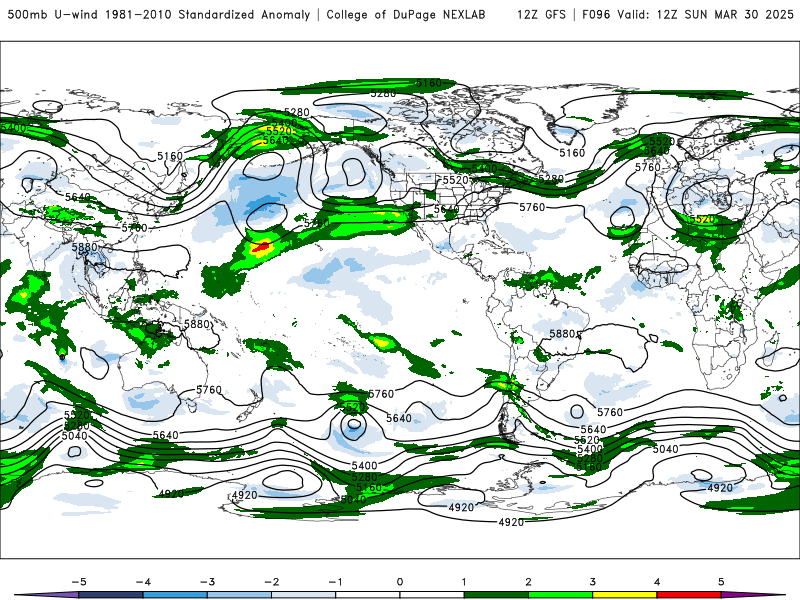Click the "F096" forecast hour text
The width and height of the screenshot is (800, 600).
click(x=596, y=14)
